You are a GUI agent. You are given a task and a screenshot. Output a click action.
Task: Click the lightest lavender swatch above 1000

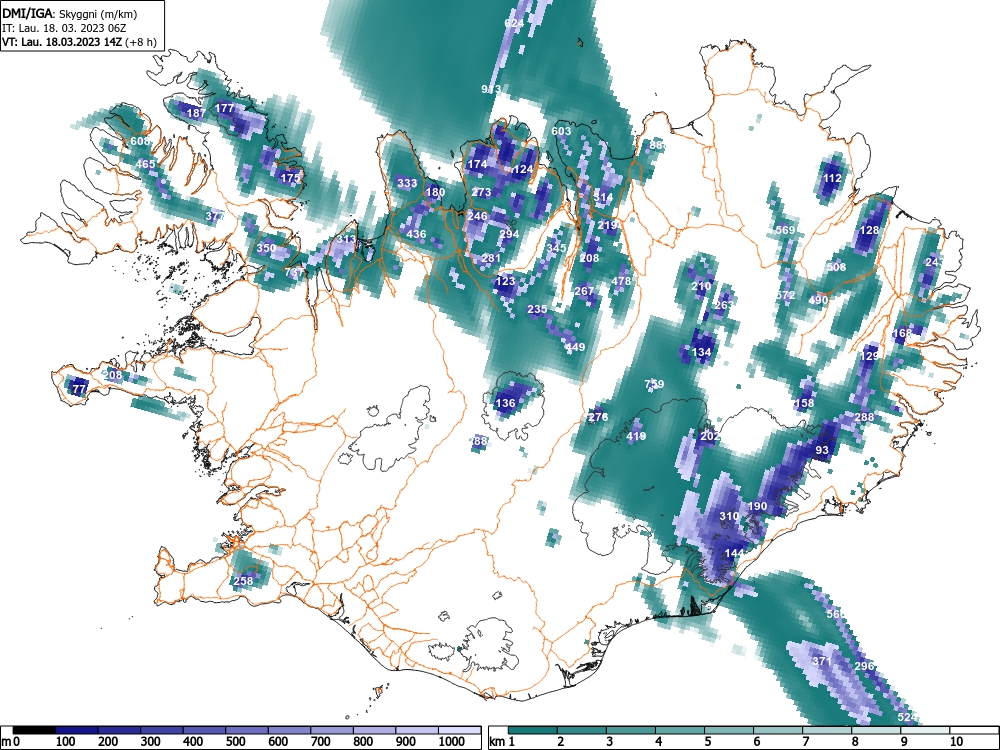tap(459, 730)
